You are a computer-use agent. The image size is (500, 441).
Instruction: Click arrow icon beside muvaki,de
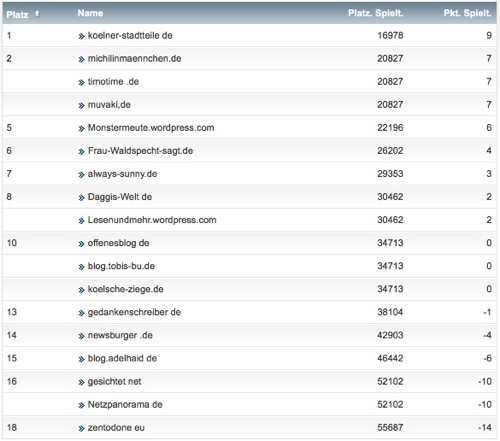81,106
